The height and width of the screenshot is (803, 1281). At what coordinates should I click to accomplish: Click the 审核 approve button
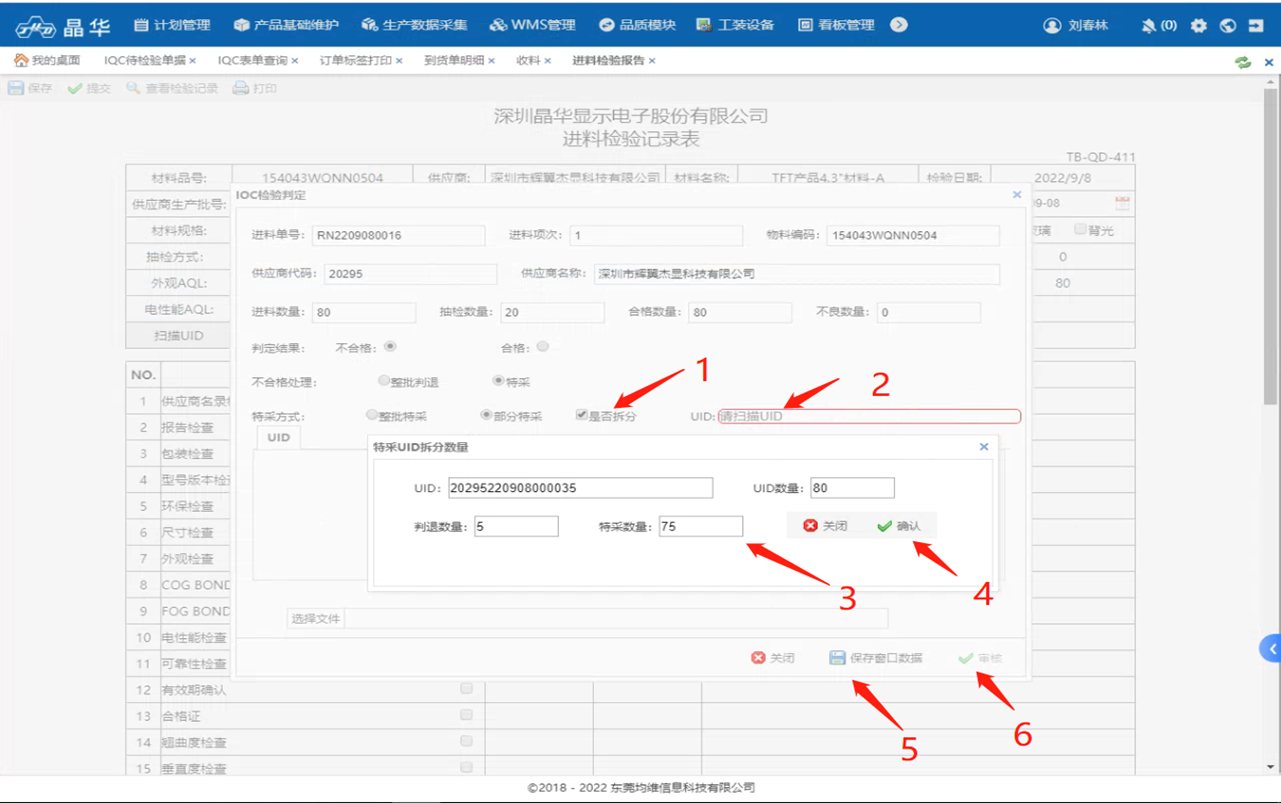tap(979, 658)
